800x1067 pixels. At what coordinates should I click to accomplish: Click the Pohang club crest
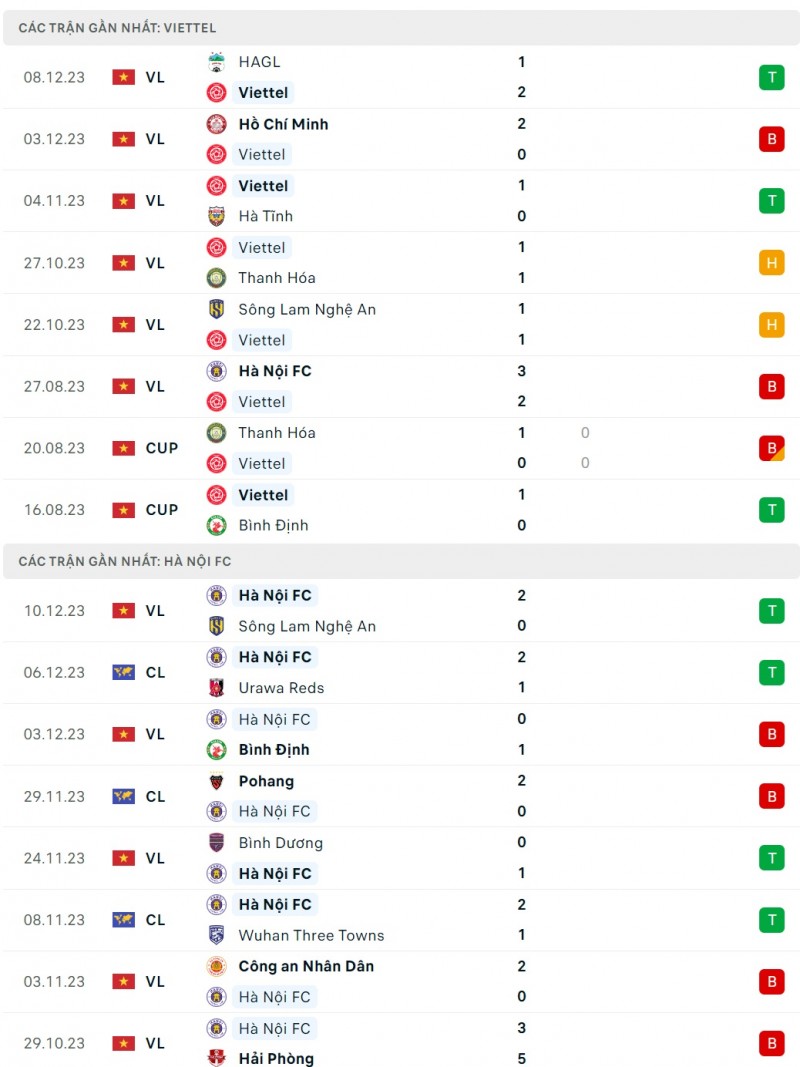pos(216,781)
